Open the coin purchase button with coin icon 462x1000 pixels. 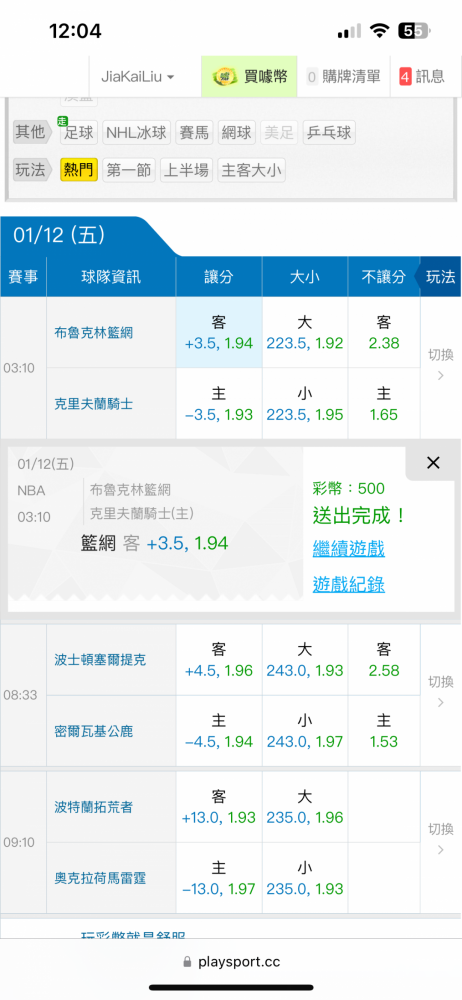(x=250, y=77)
